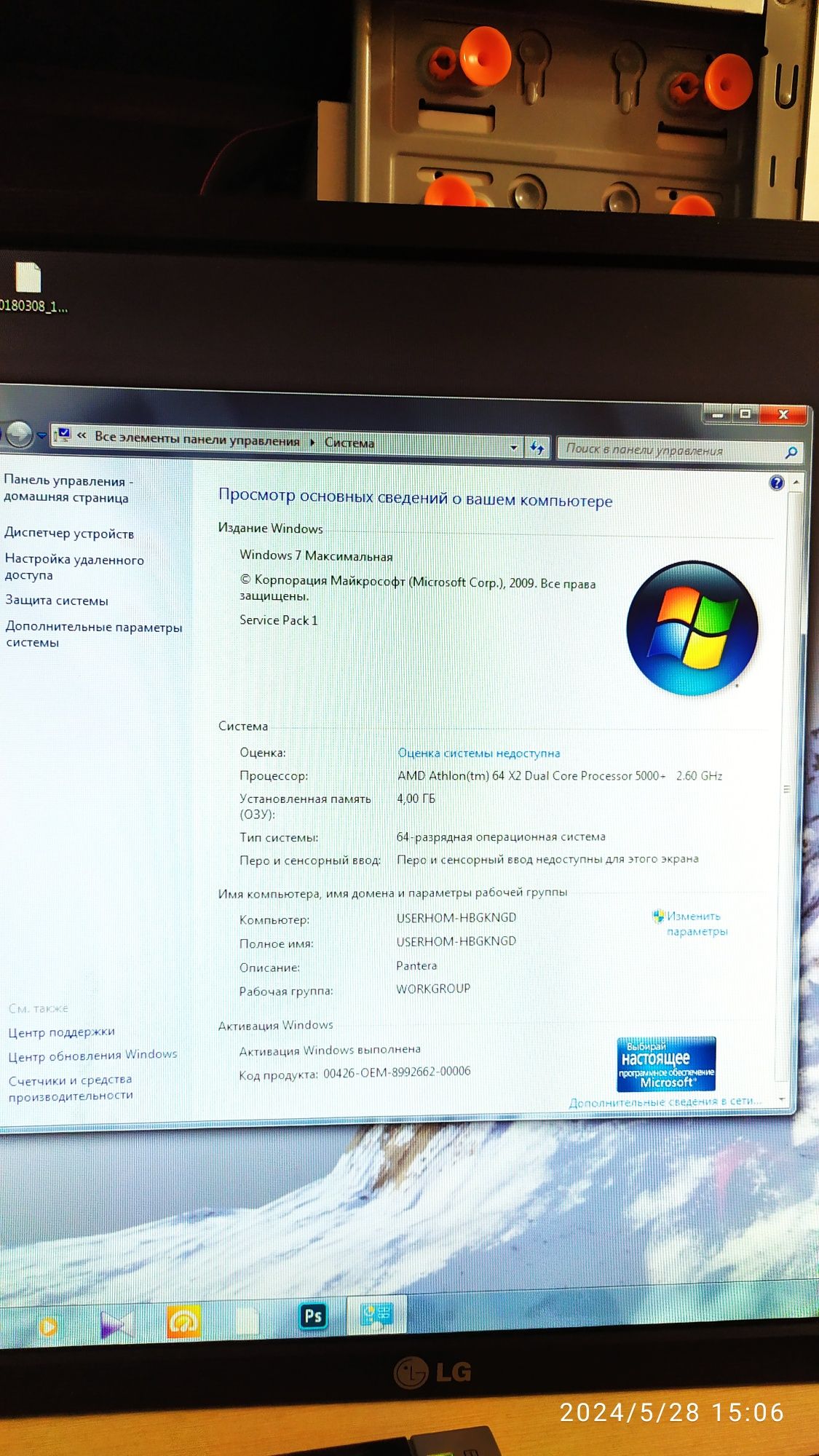Click Изменить параметры link
This screenshot has width=819, height=1456.
tap(697, 924)
